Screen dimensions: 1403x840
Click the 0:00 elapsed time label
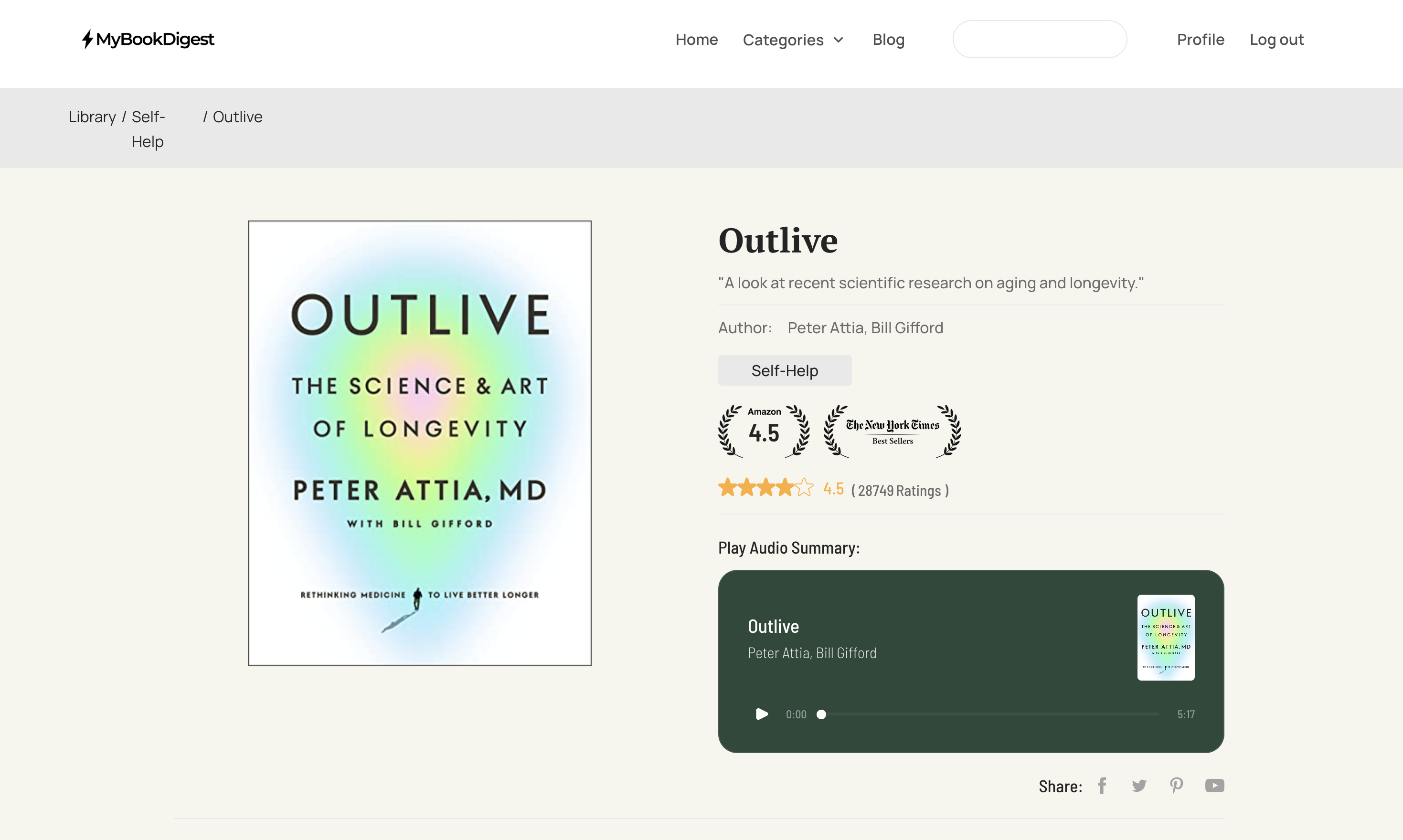point(796,714)
